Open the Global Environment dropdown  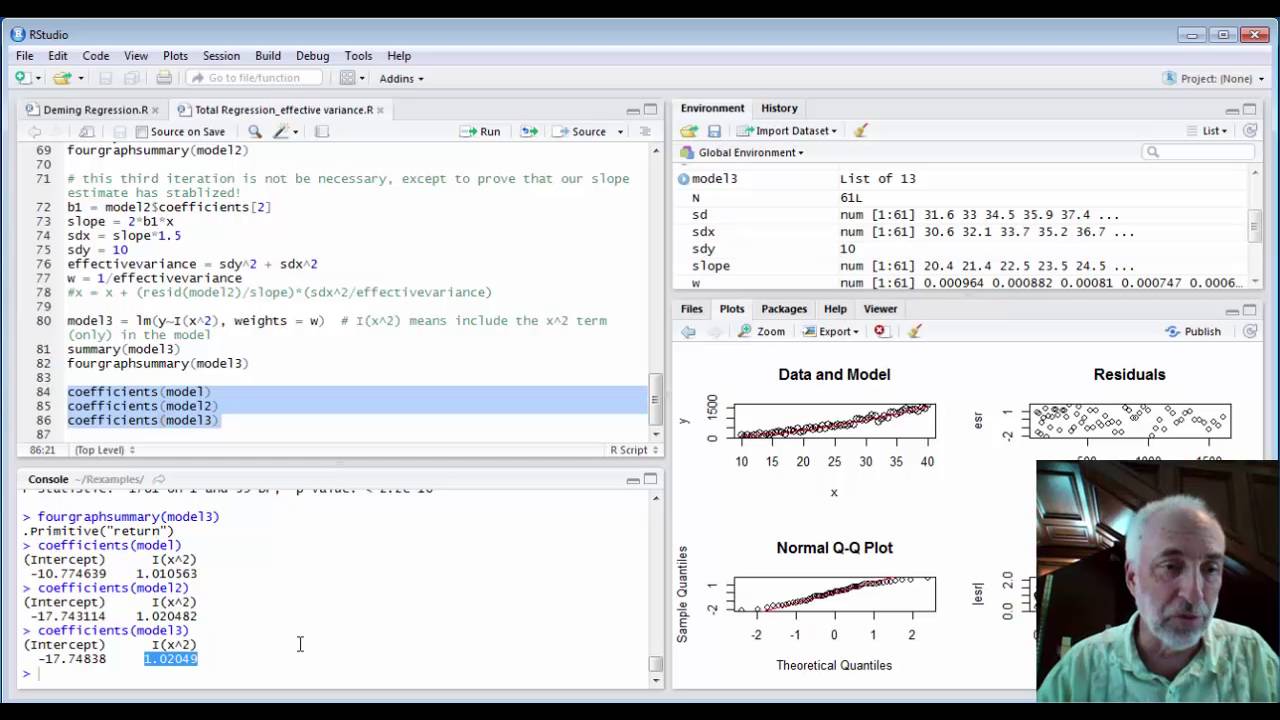coord(742,152)
